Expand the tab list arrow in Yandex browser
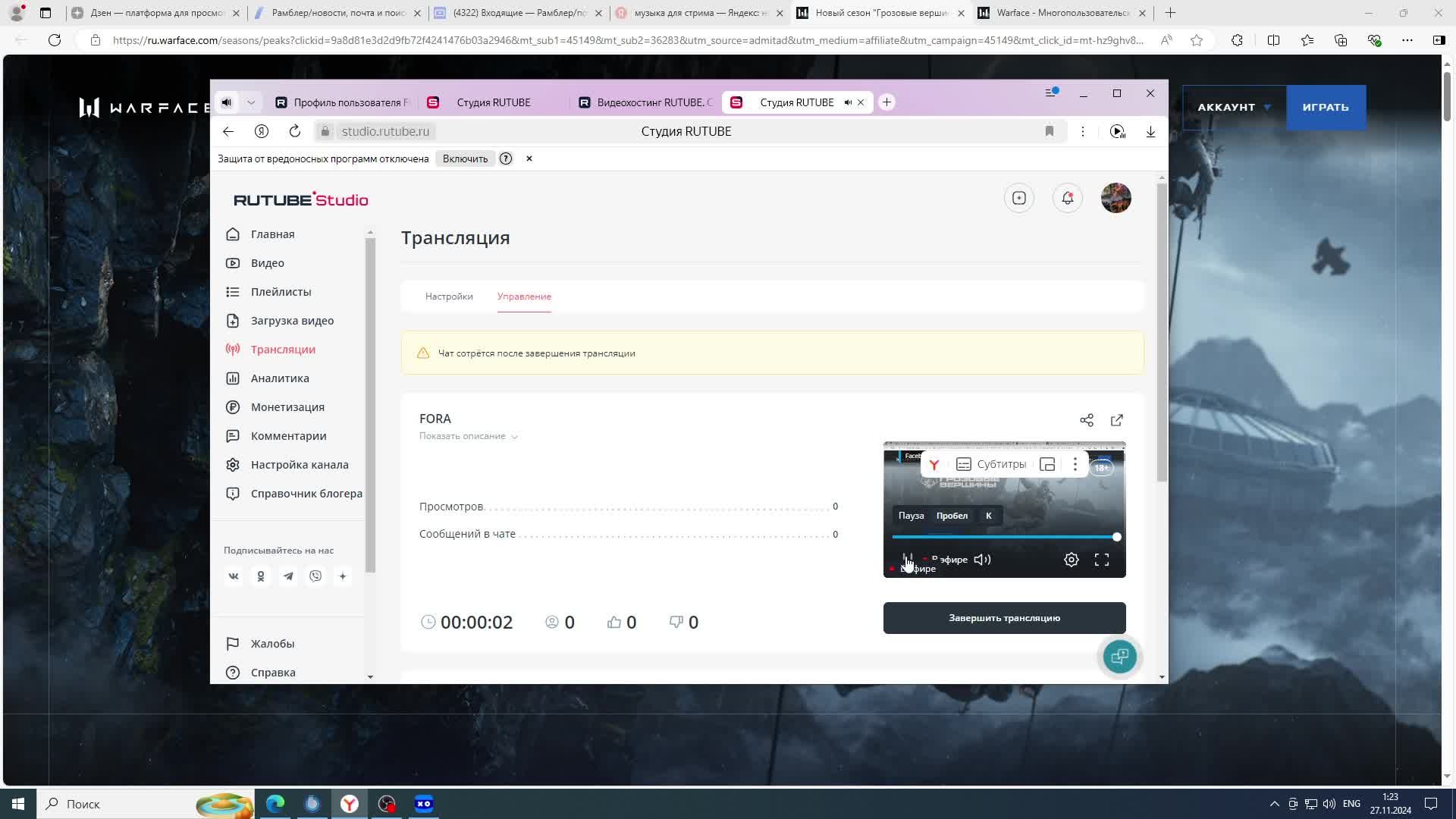Viewport: 1456px width, 819px height. (x=251, y=102)
